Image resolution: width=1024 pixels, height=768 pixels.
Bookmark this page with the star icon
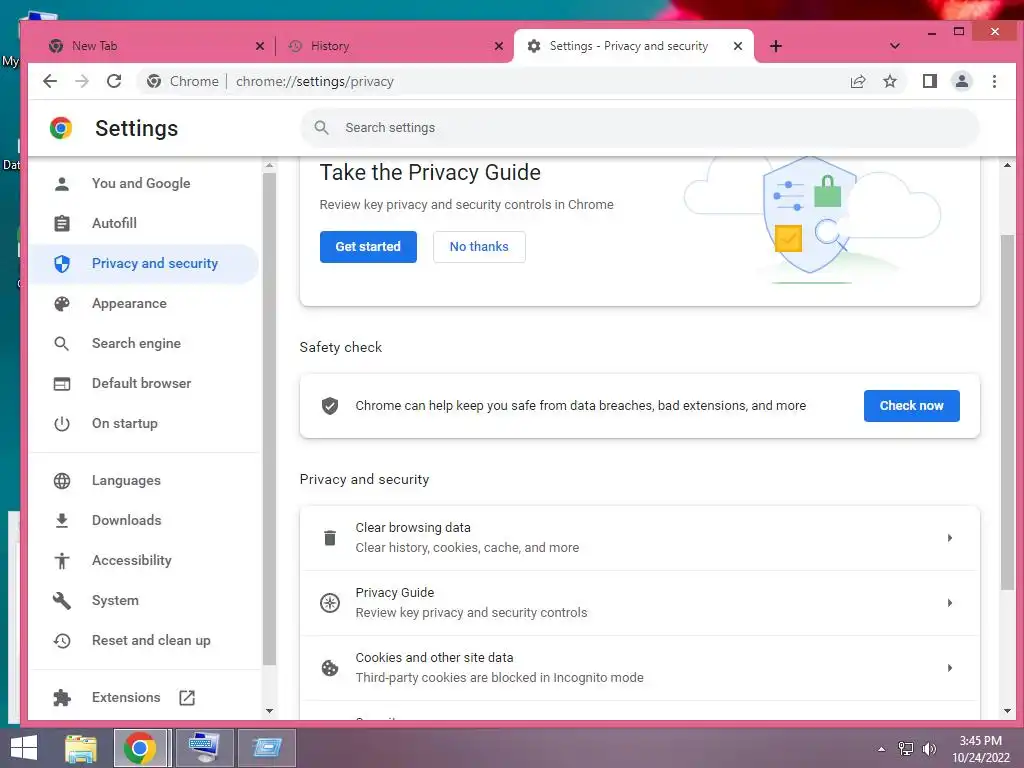tap(889, 81)
